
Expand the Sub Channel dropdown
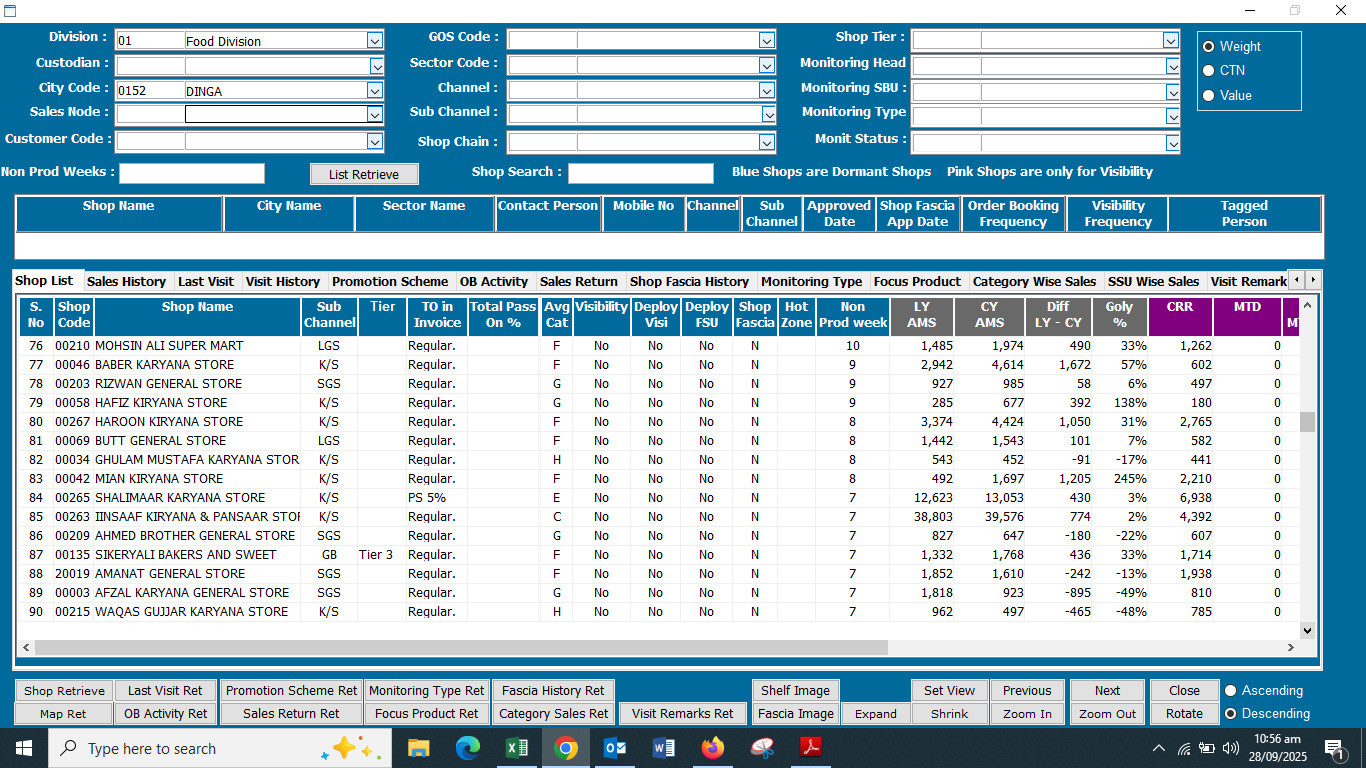pyautogui.click(x=767, y=115)
